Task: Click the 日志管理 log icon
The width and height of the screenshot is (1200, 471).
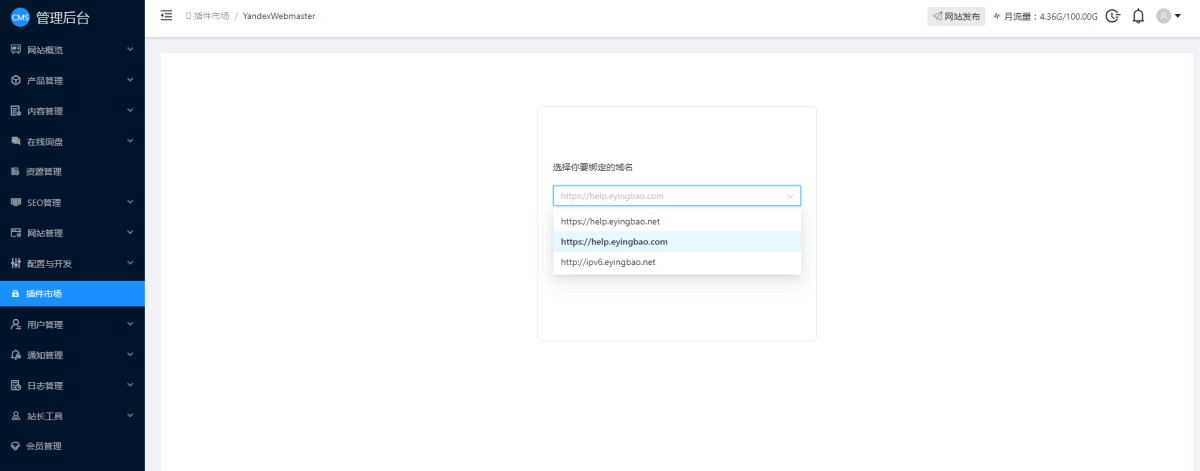Action: (x=15, y=385)
